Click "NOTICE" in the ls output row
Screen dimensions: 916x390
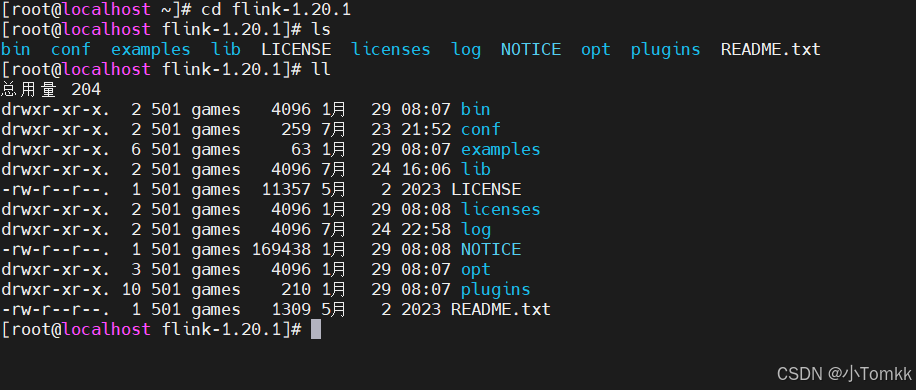pos(531,50)
